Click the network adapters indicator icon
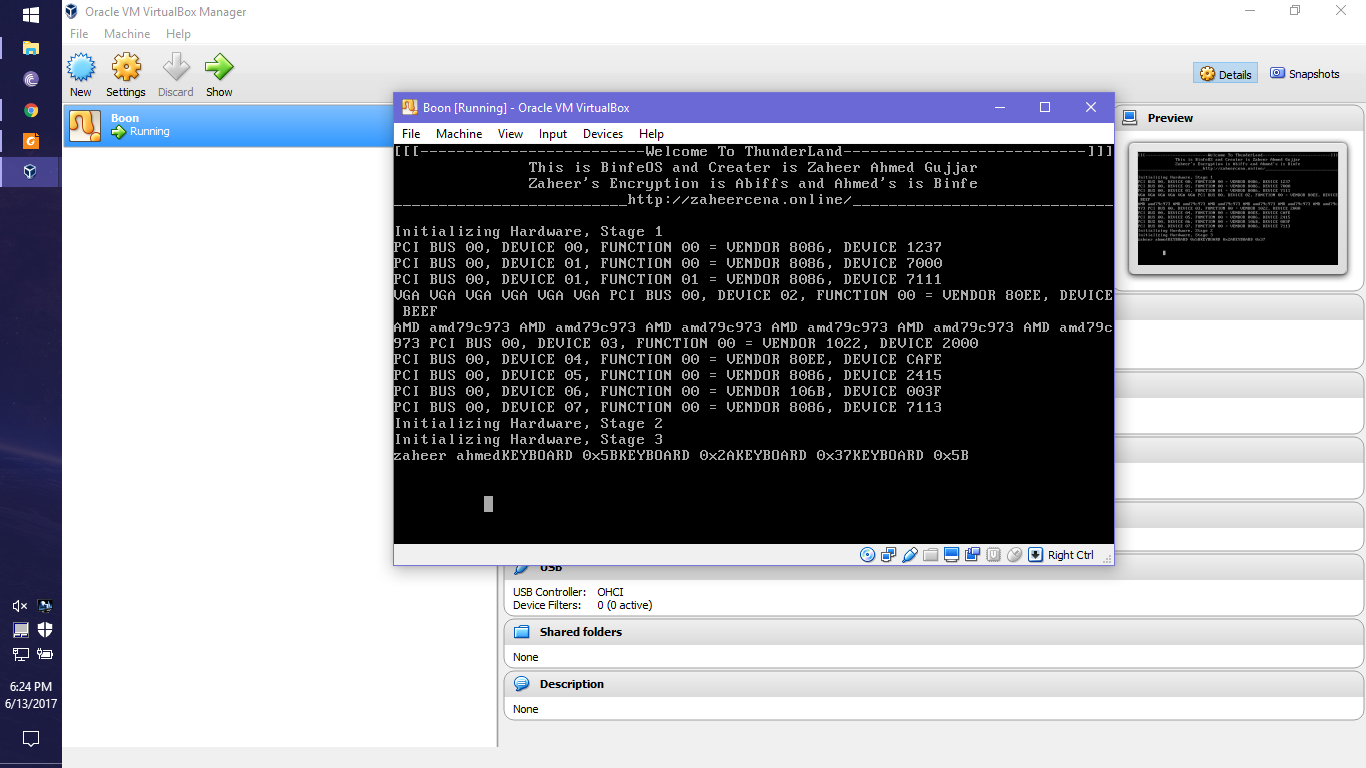The height and width of the screenshot is (768, 1366). (888, 555)
